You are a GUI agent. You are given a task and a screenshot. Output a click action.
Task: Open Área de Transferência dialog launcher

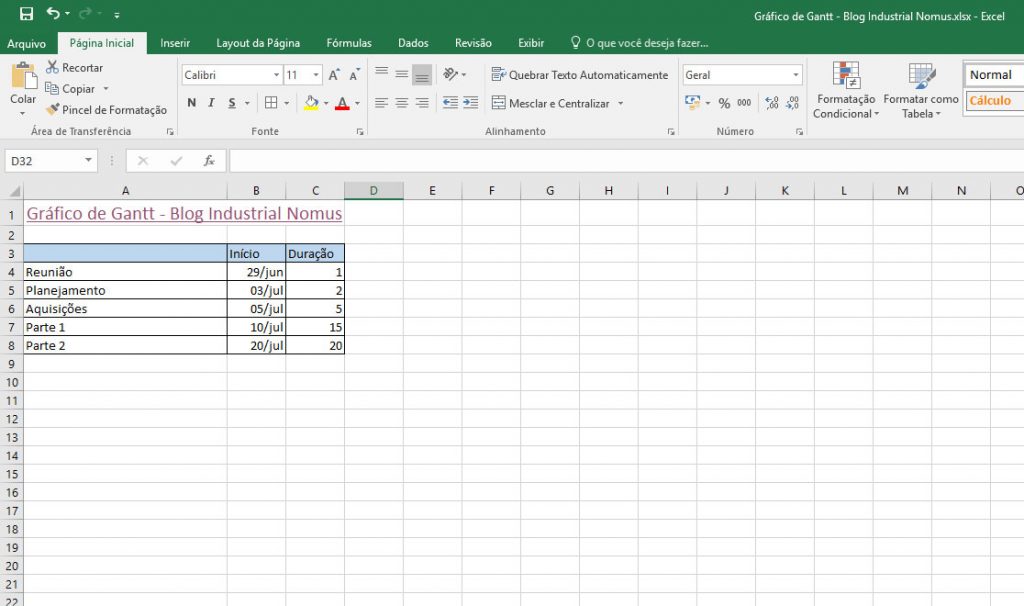click(170, 131)
